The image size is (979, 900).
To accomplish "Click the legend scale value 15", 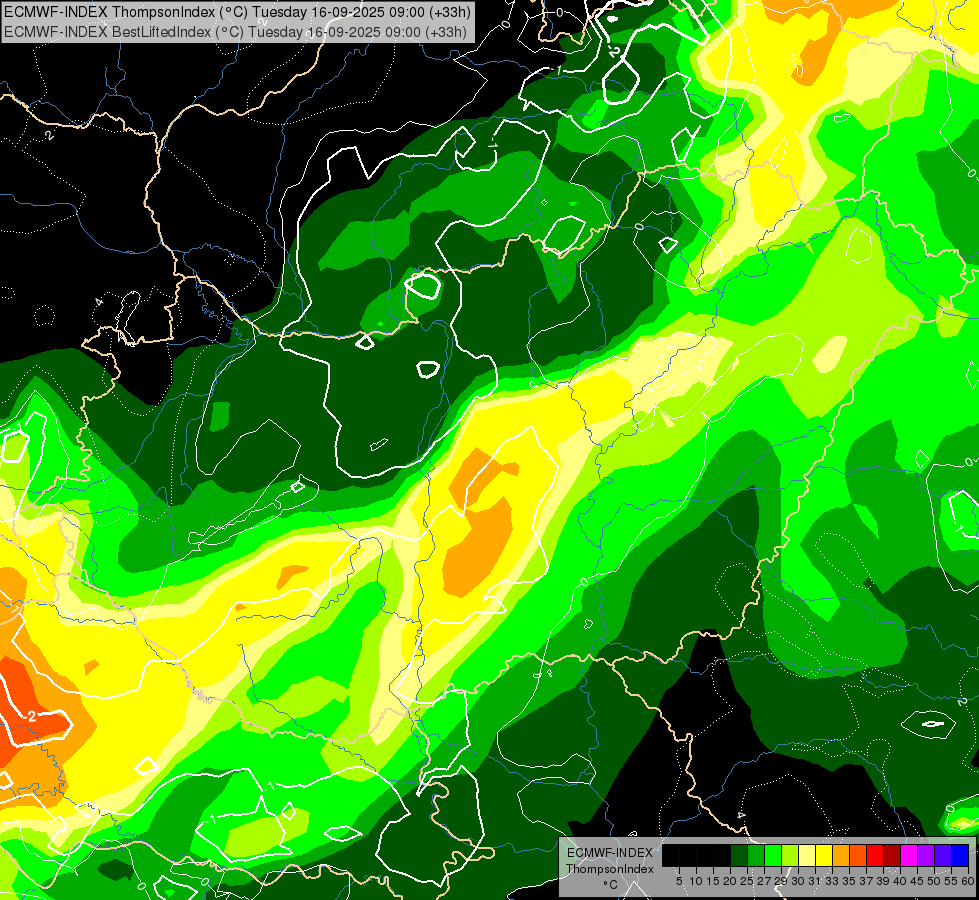I will pos(713,881).
